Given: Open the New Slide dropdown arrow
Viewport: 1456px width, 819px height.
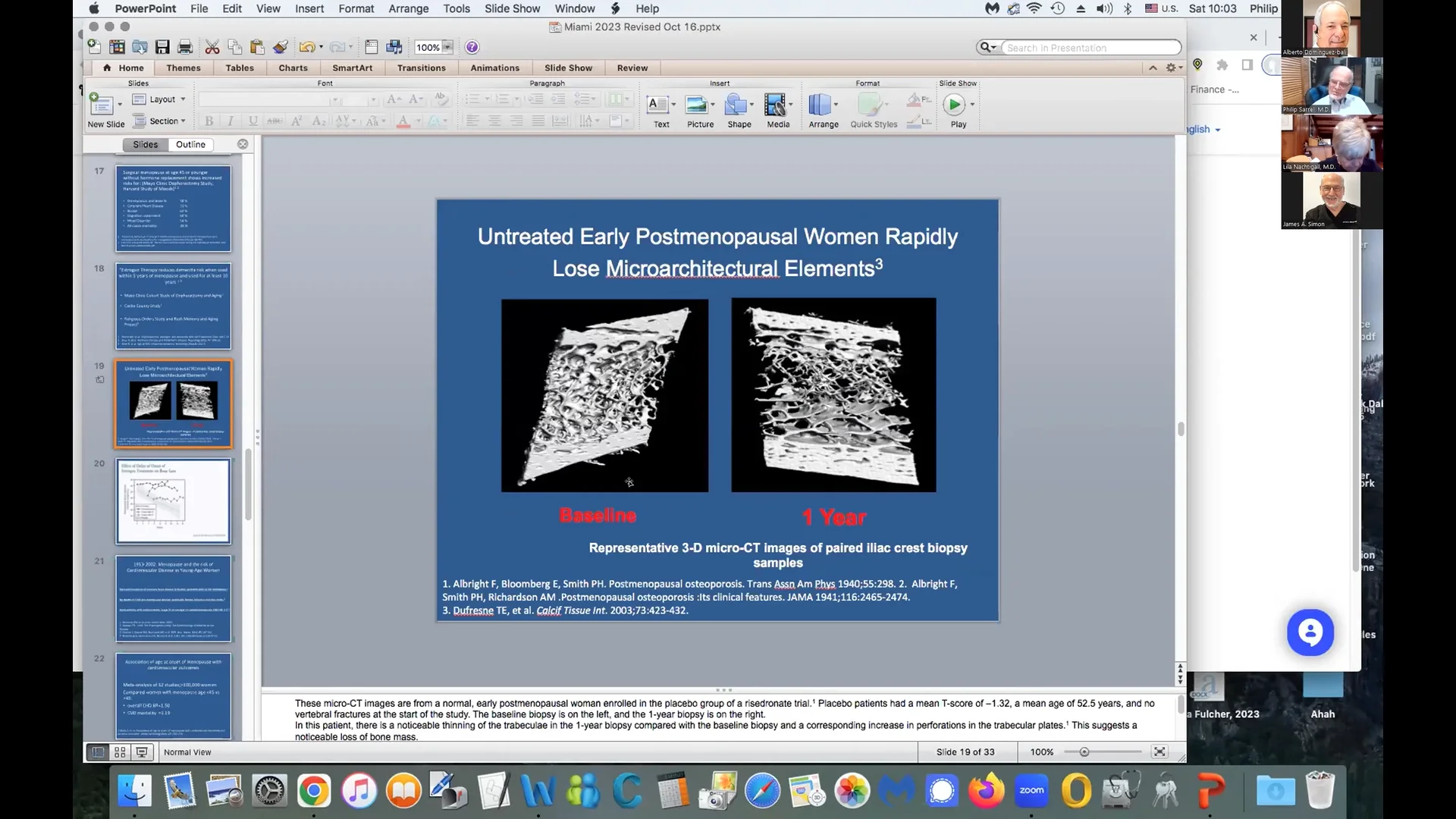Looking at the screenshot, I should pos(120,105).
